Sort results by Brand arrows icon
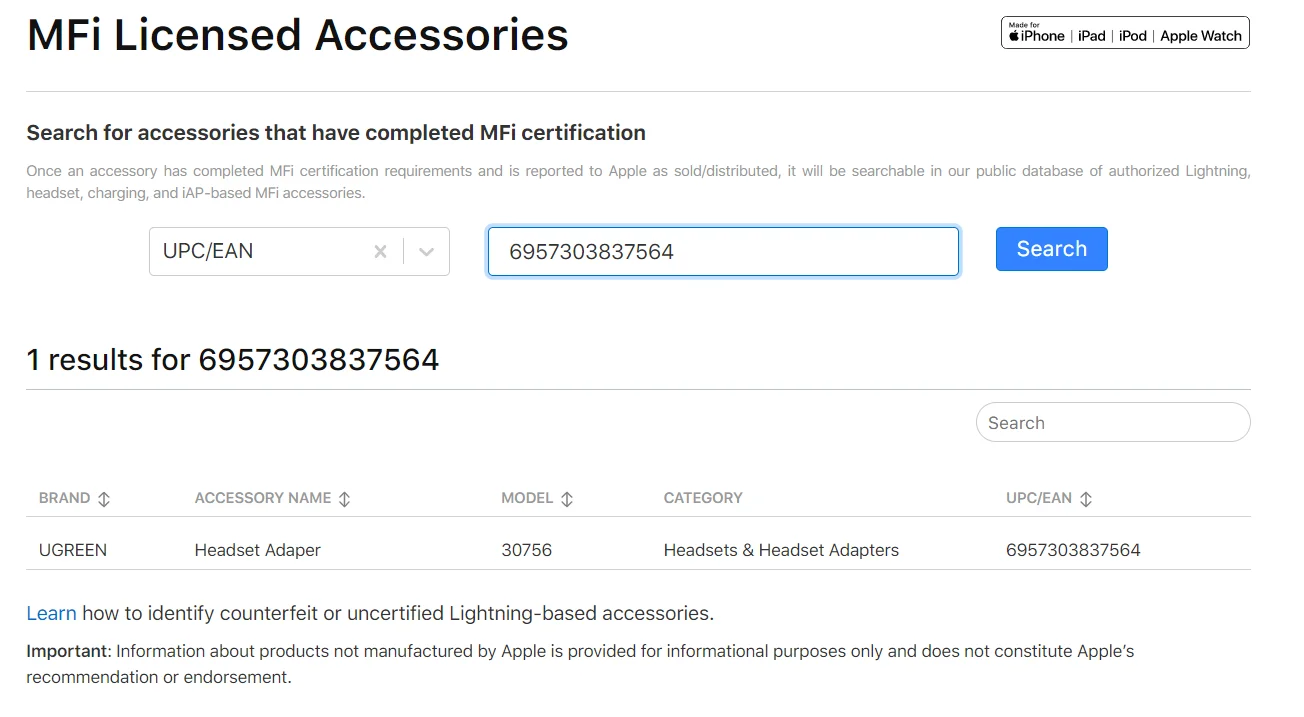The width and height of the screenshot is (1304, 717). point(104,499)
